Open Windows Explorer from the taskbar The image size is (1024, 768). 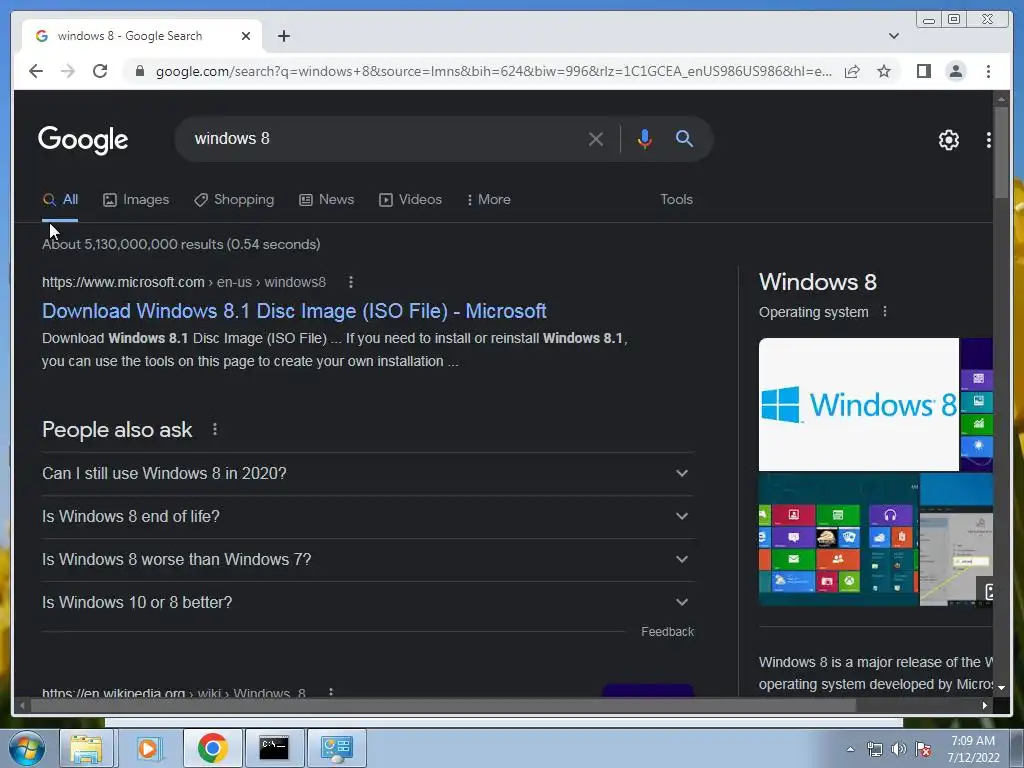[x=86, y=748]
